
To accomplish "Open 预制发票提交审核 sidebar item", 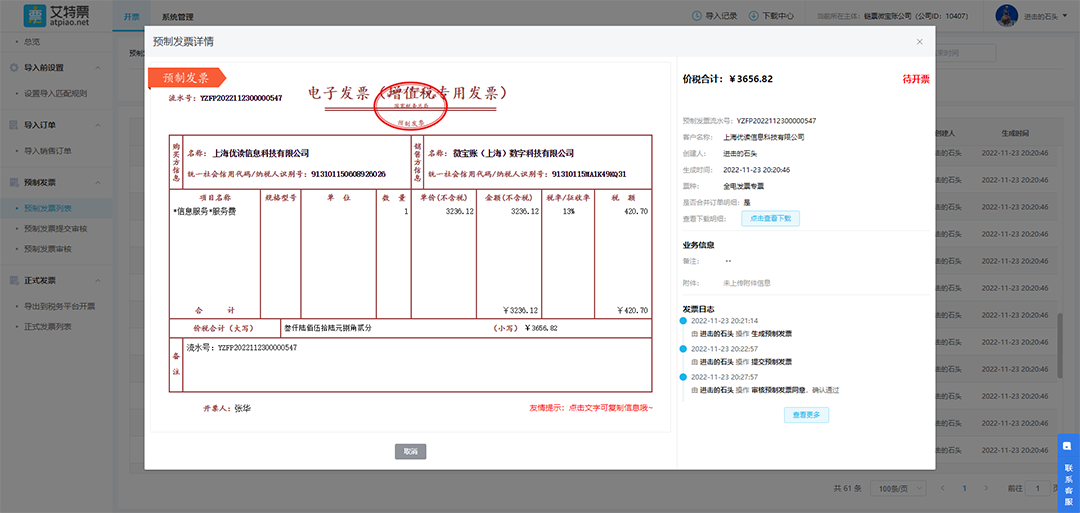I will pyautogui.click(x=55, y=228).
